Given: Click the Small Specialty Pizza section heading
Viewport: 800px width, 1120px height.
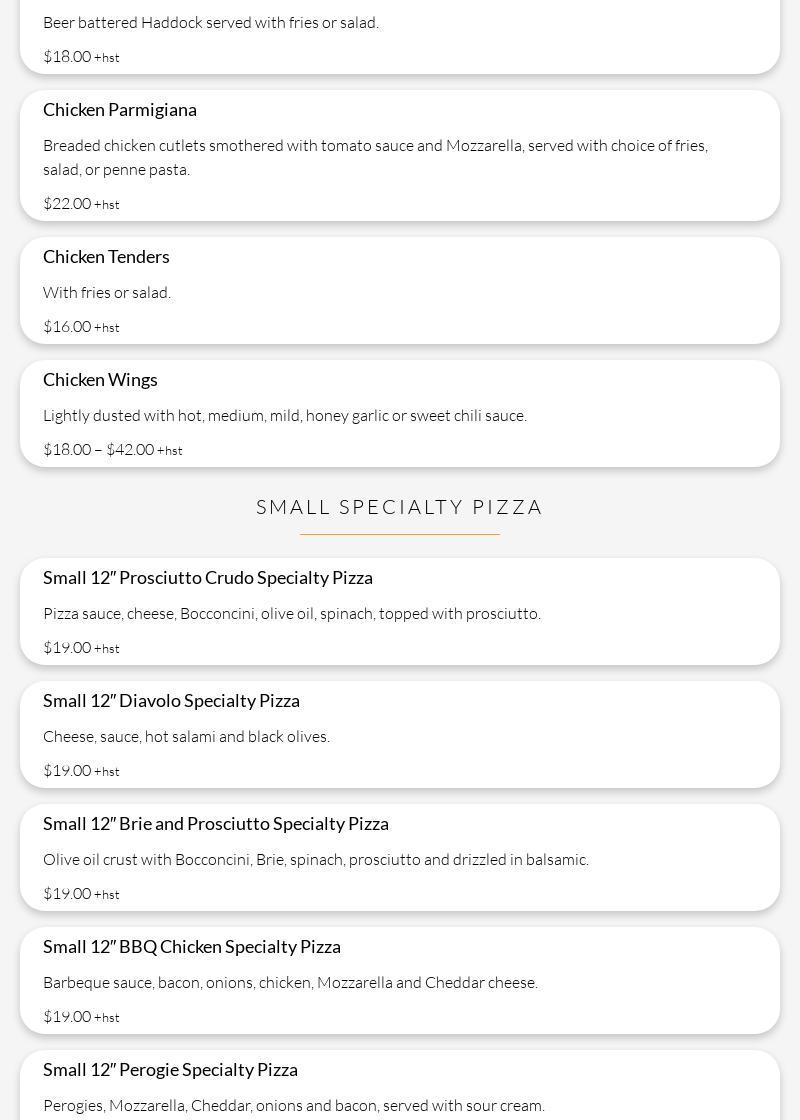Looking at the screenshot, I should coord(399,507).
